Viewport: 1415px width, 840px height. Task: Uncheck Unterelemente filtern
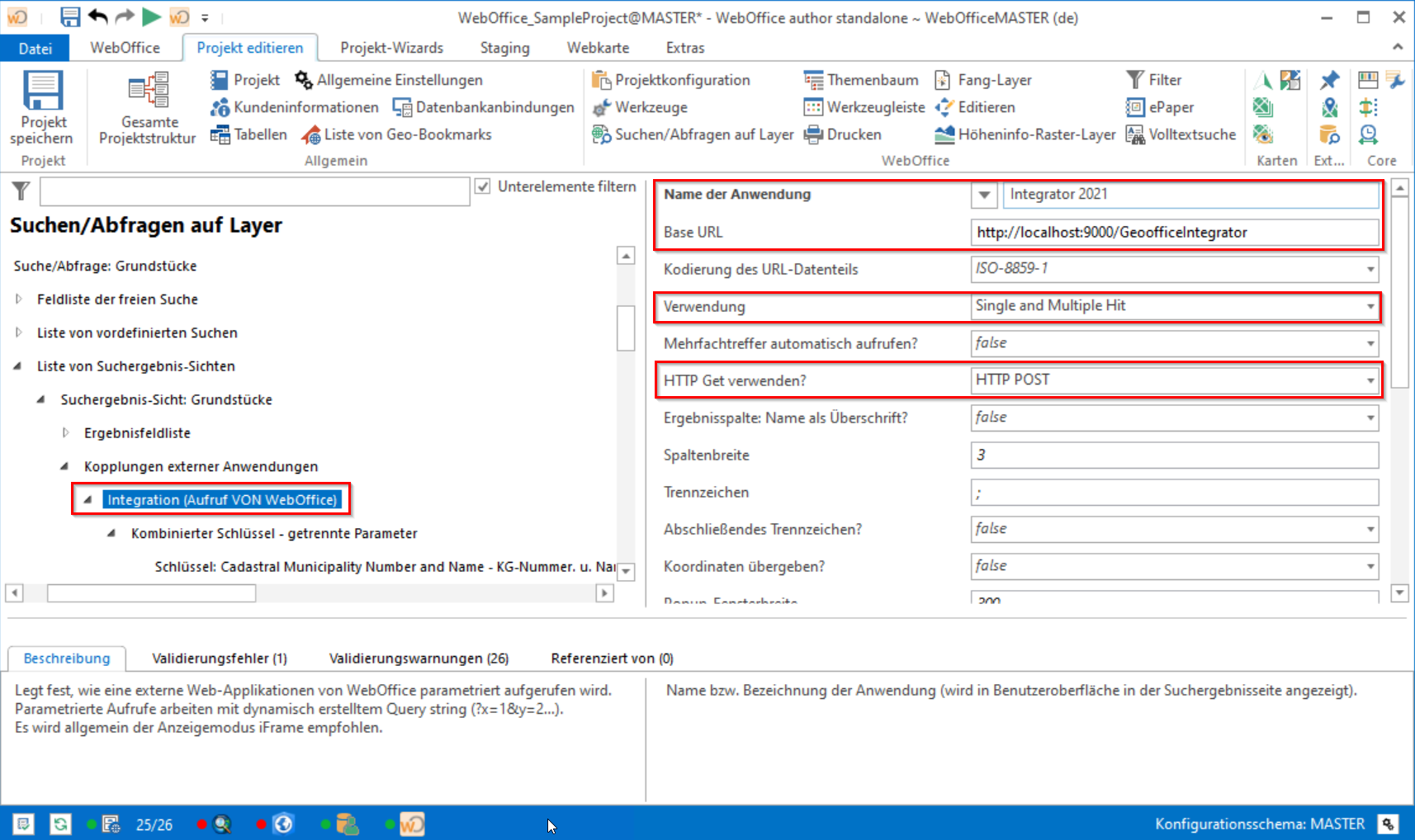click(482, 186)
